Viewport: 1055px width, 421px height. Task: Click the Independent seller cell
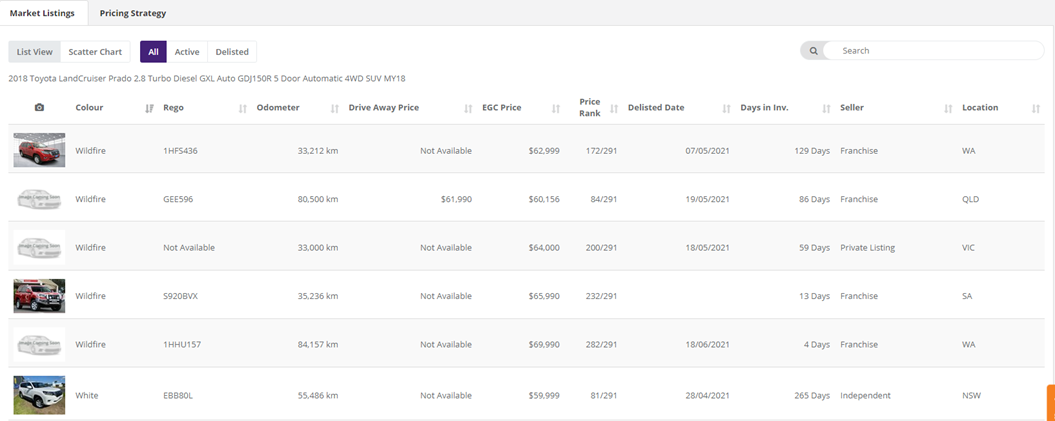pos(865,396)
